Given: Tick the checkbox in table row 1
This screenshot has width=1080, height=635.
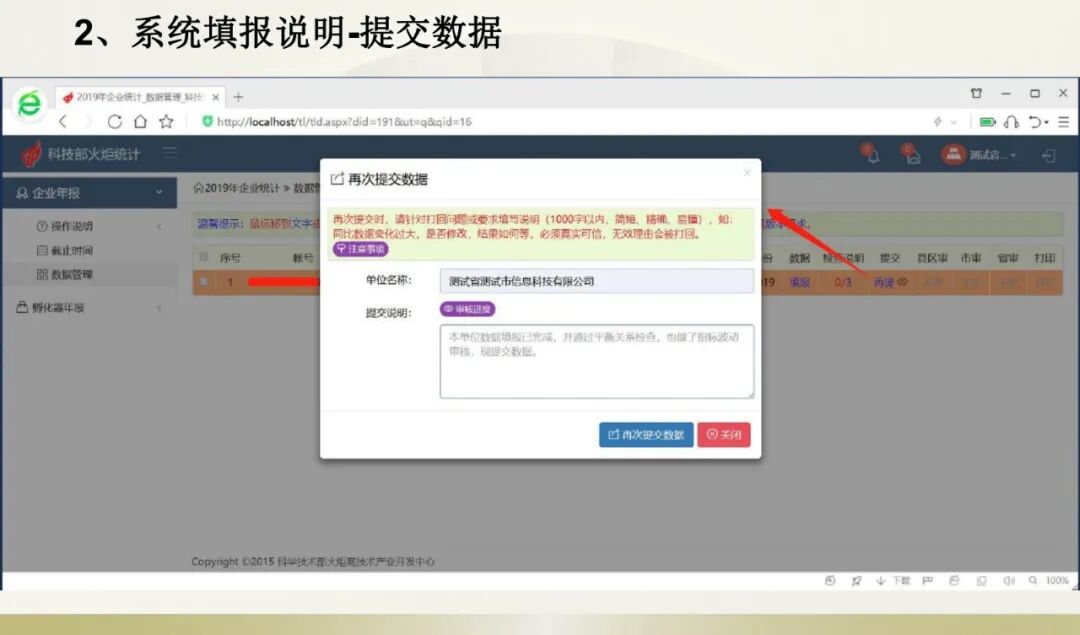Looking at the screenshot, I should [203, 282].
